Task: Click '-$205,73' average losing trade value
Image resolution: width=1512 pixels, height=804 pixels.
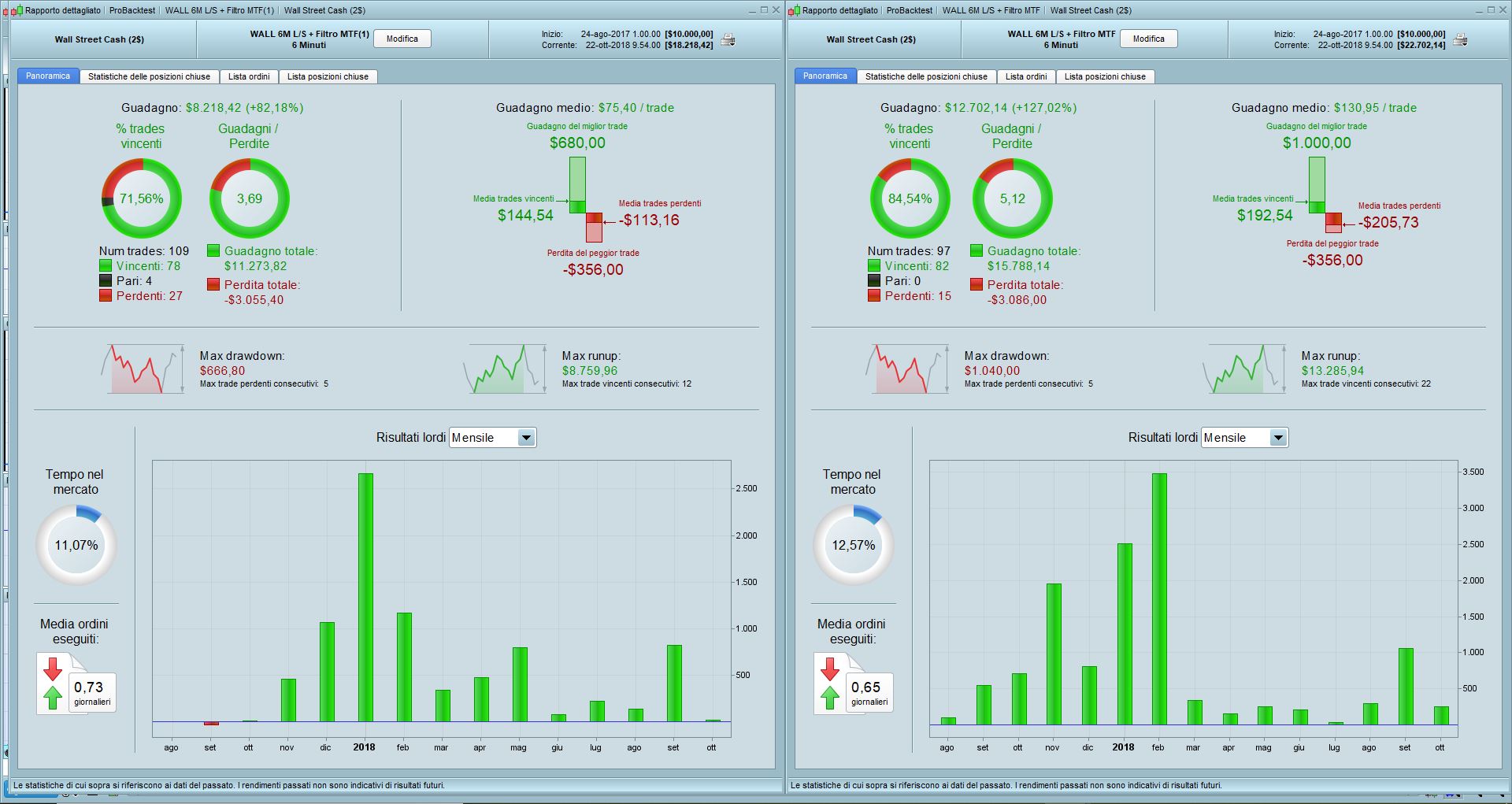Action: click(1388, 223)
